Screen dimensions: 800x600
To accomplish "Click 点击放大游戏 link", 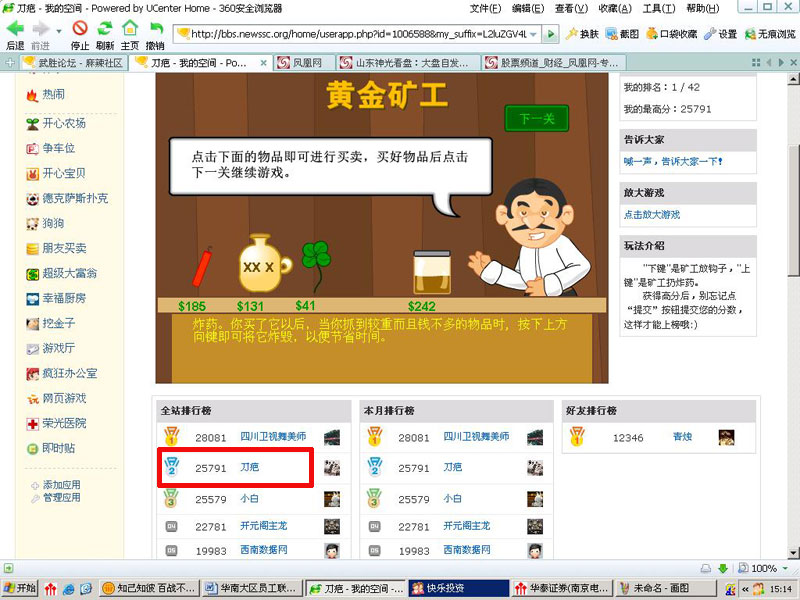I will 652,214.
